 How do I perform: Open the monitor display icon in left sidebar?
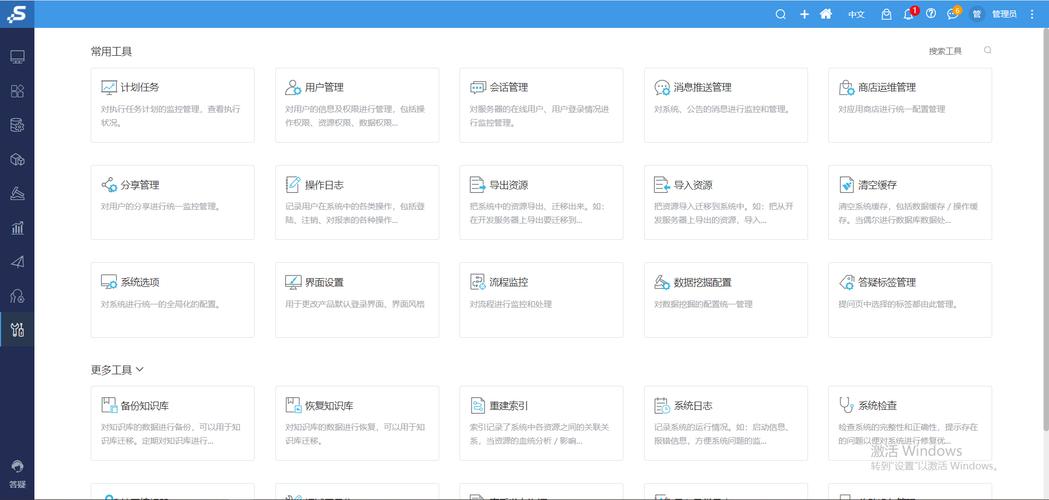click(x=17, y=57)
